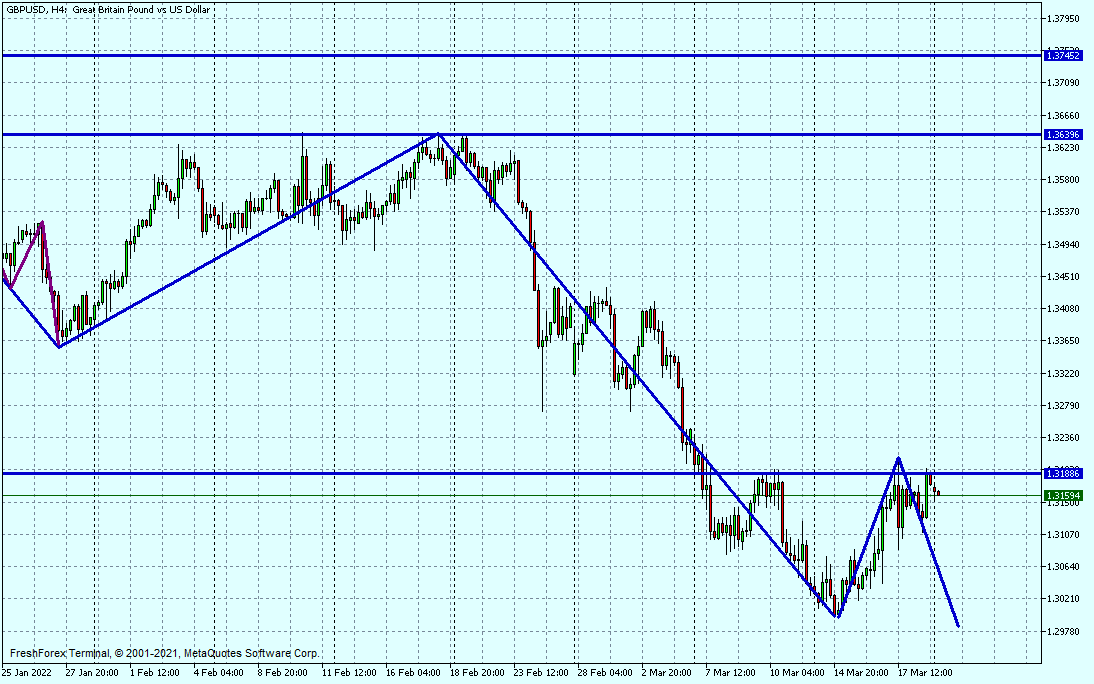Click the 11 Feb 12:00 time label
1094x684 pixels.
pos(349,673)
